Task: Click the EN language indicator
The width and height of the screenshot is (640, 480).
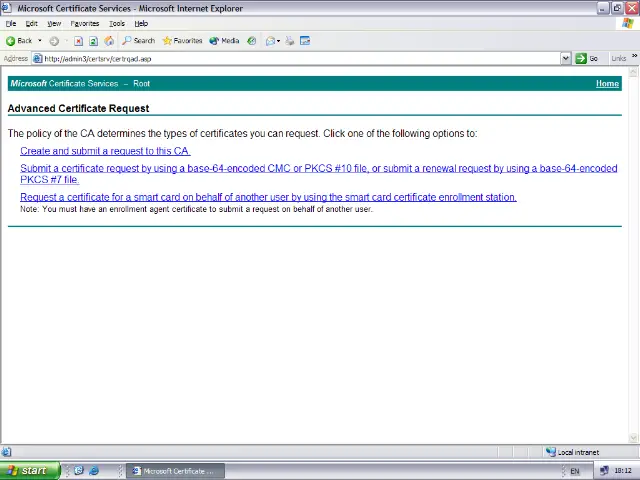Action: click(575, 471)
